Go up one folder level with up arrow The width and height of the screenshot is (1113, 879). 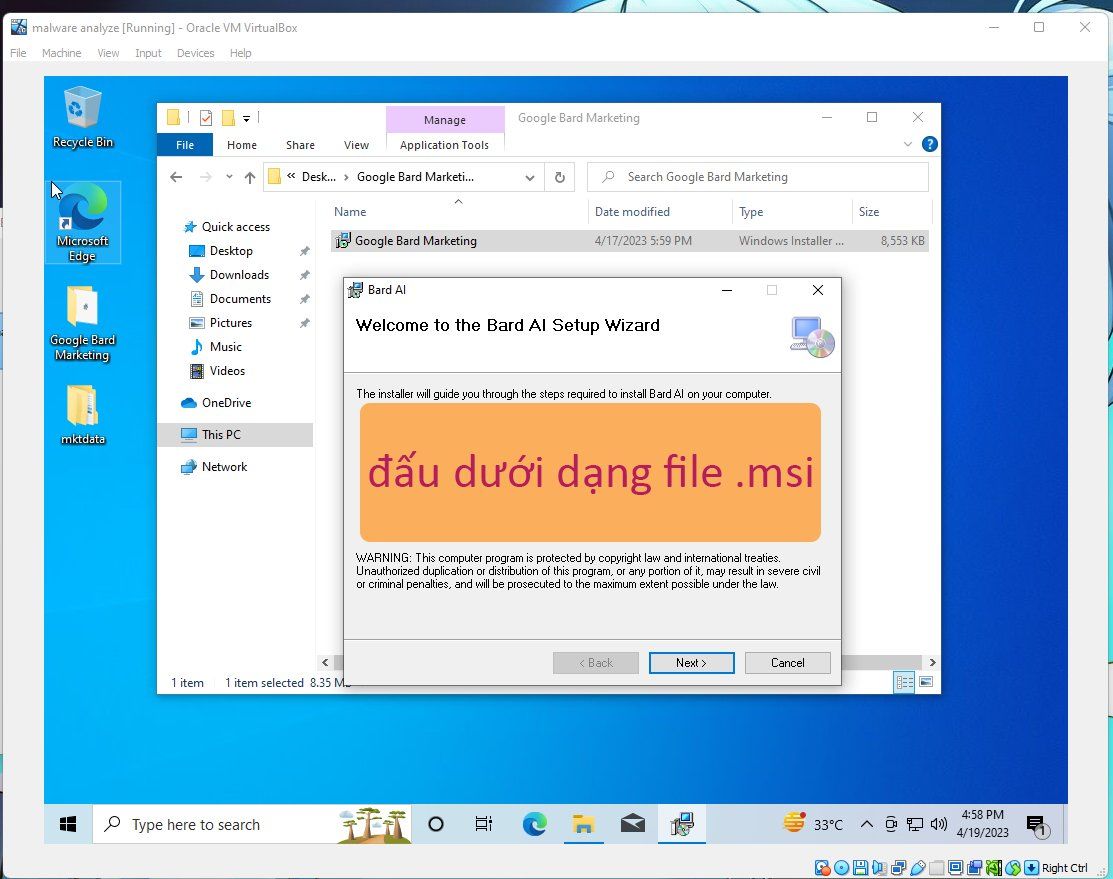(x=250, y=177)
